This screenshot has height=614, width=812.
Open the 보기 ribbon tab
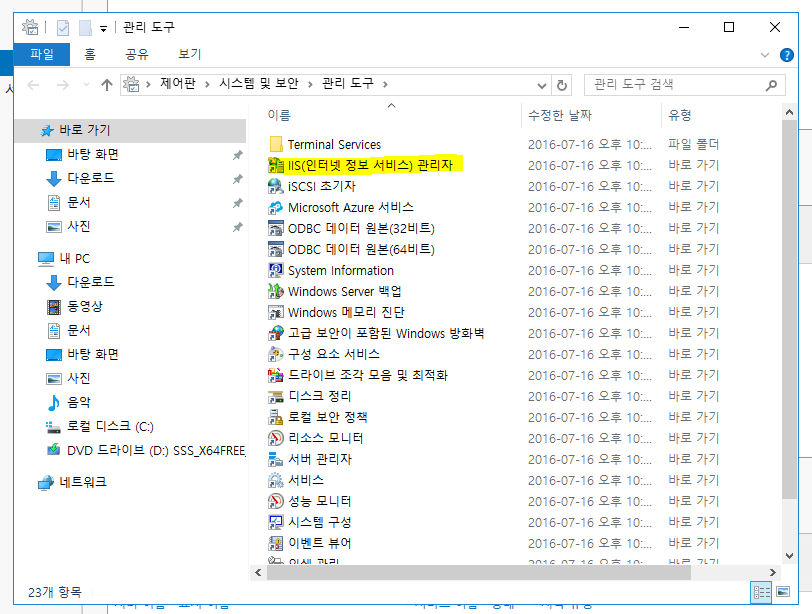(x=190, y=54)
